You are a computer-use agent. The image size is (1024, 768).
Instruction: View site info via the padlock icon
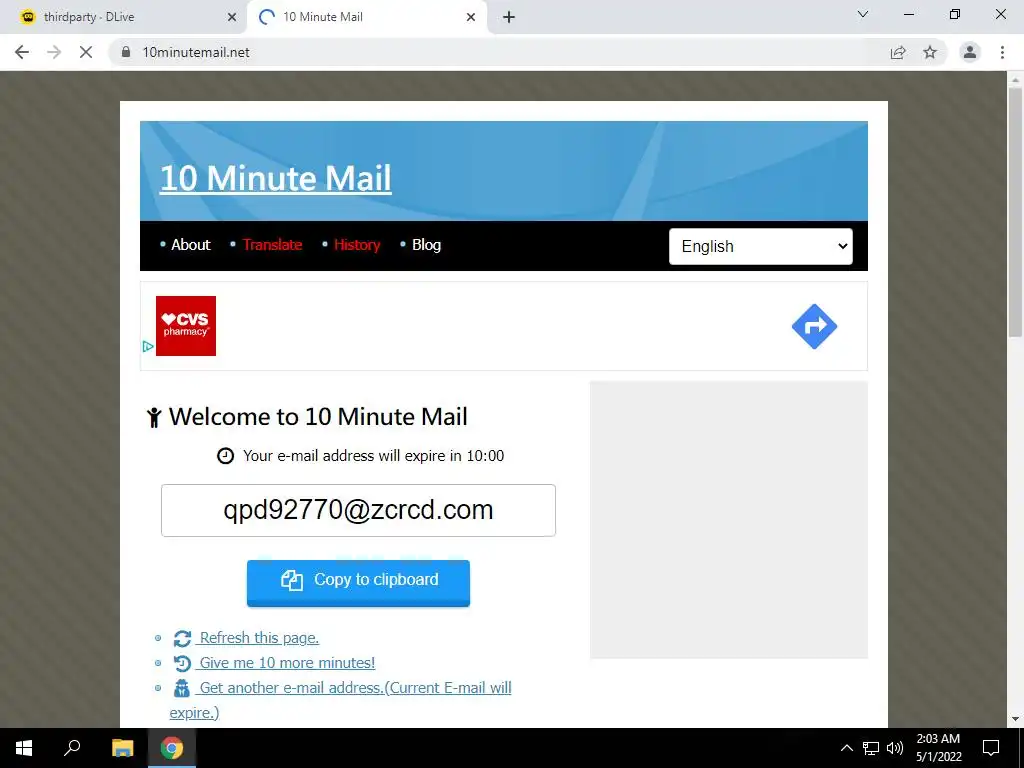[x=126, y=52]
